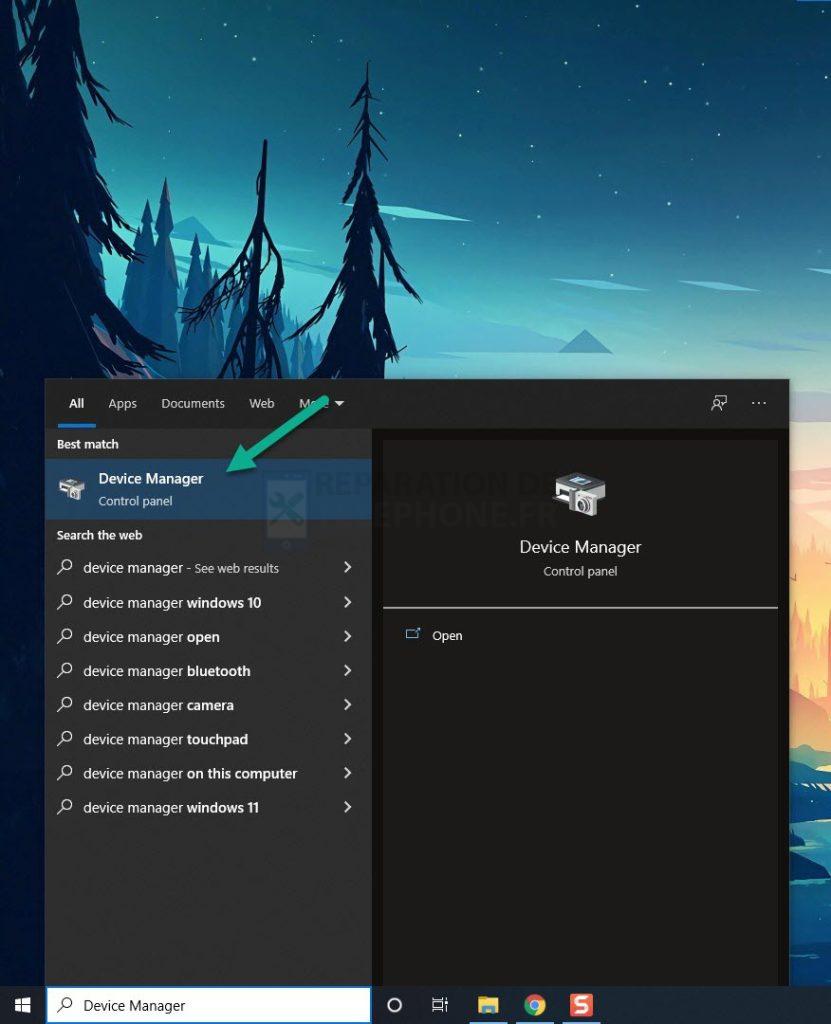
Task: Expand the device manager windows 10 suggestion
Action: tap(347, 602)
